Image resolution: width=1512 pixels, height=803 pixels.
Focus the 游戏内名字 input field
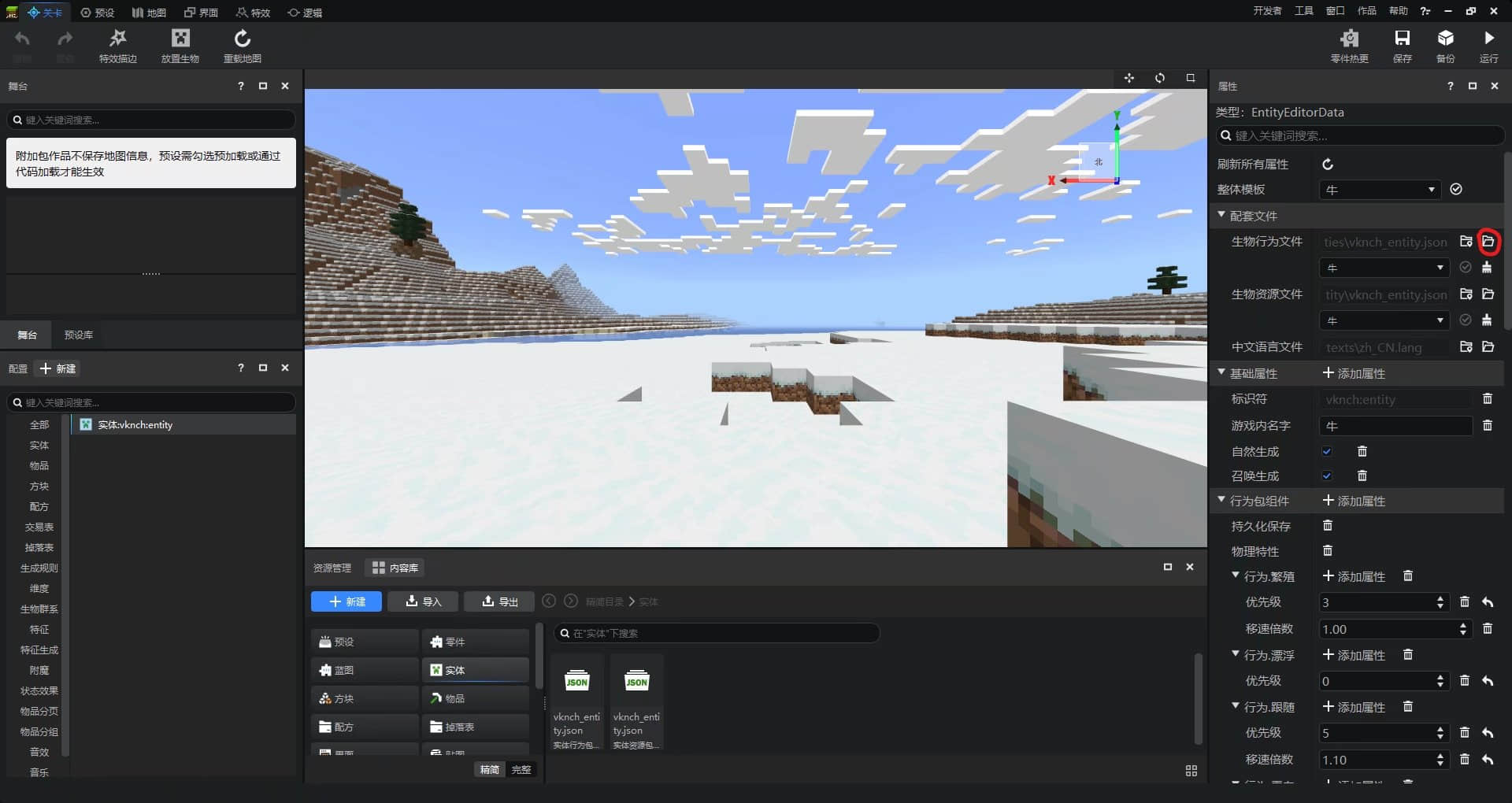coord(1395,426)
